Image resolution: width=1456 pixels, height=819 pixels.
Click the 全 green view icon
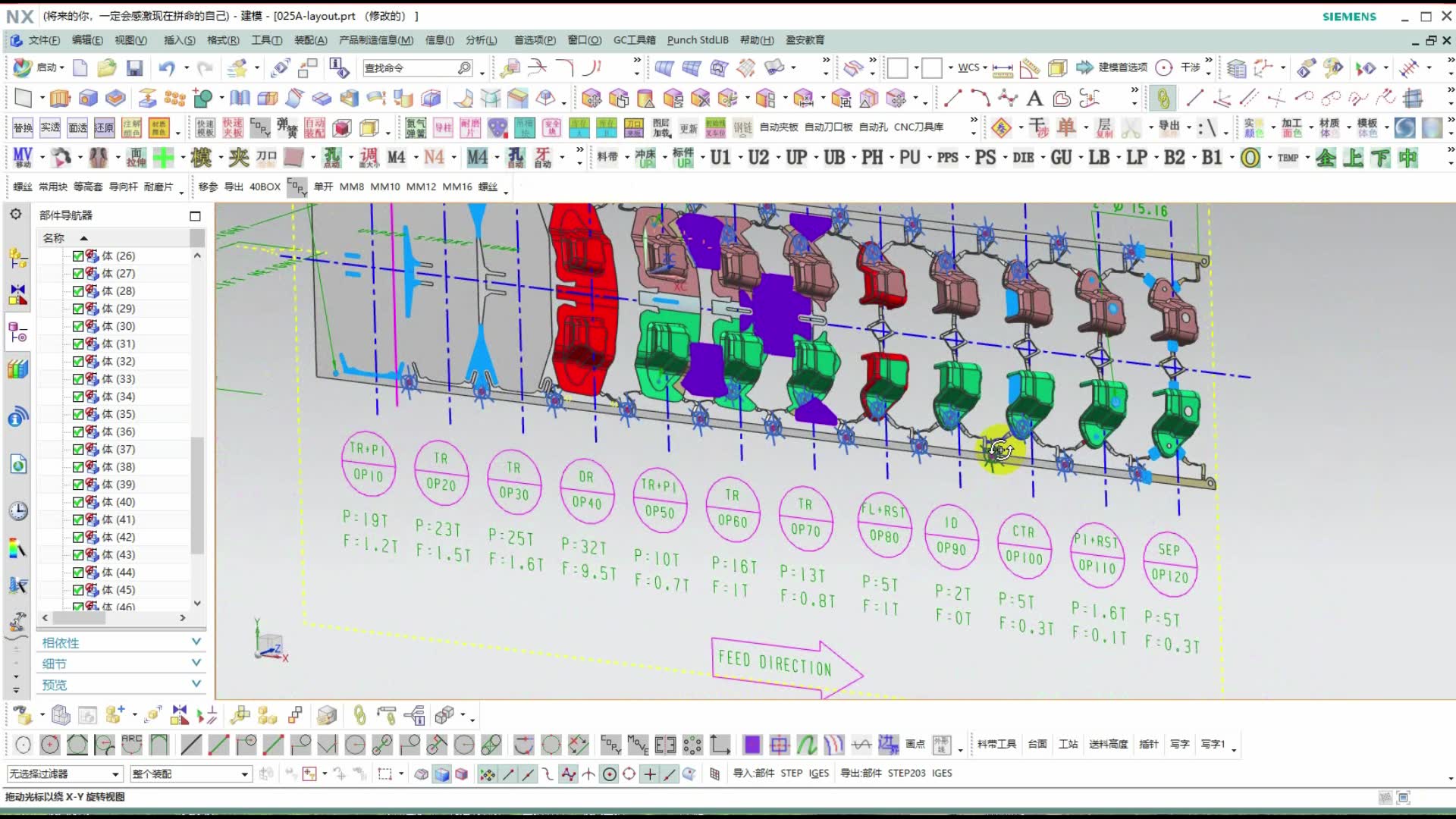(x=1326, y=158)
